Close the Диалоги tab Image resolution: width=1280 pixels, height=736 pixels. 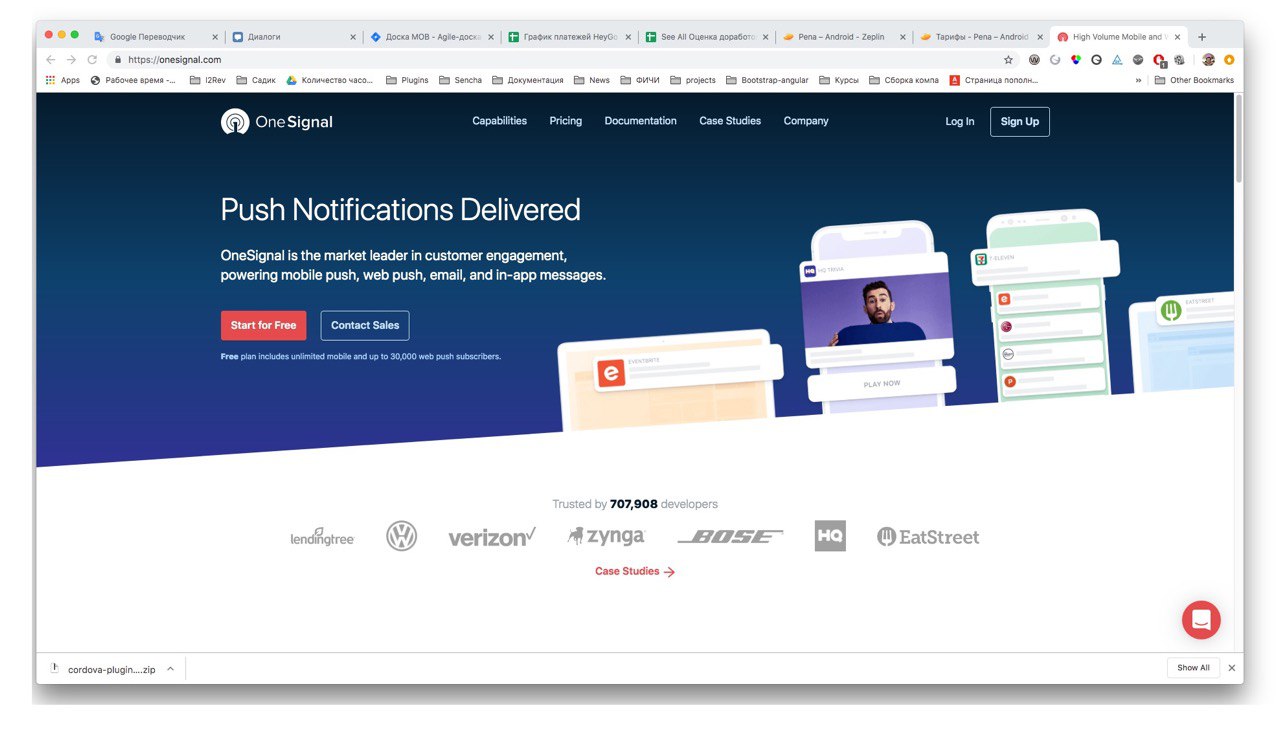(353, 37)
